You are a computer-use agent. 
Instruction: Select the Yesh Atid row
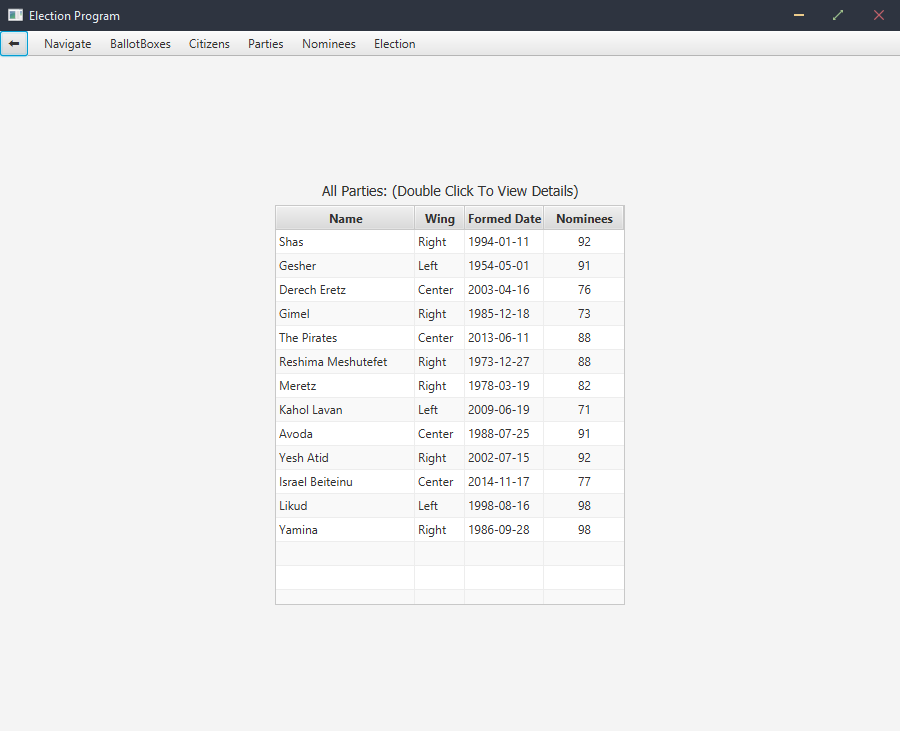(450, 458)
